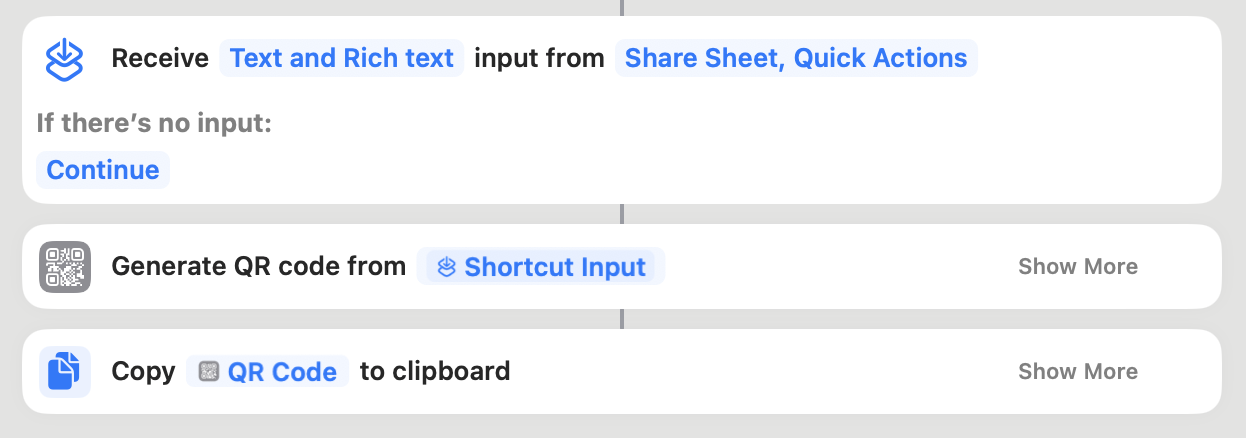Click the small QR icon in QR Code token
Screen dimensions: 1246x438
coord(208,372)
